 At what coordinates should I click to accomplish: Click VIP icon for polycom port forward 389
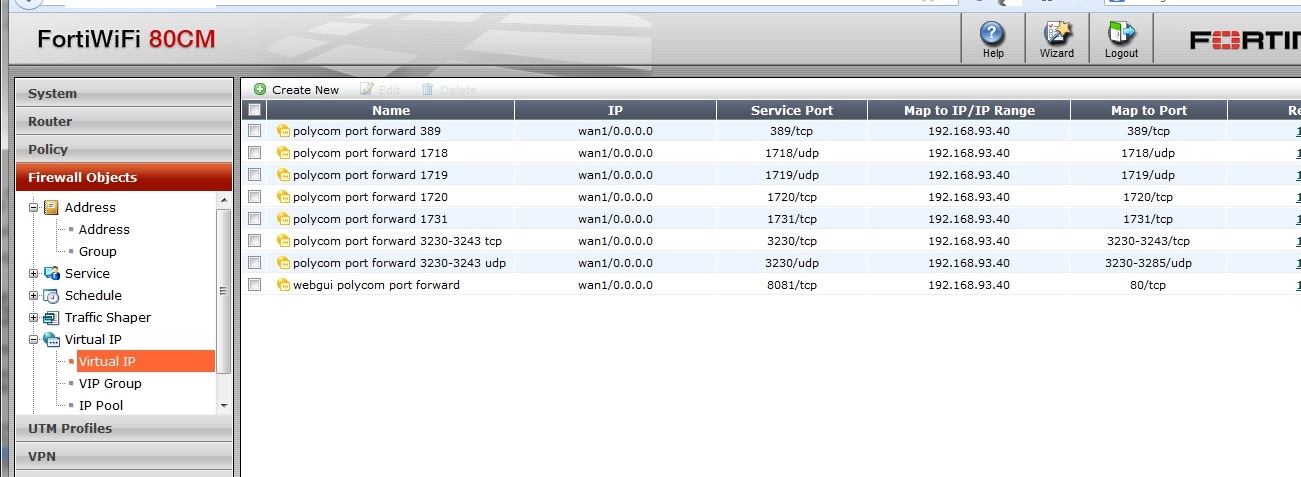(283, 131)
